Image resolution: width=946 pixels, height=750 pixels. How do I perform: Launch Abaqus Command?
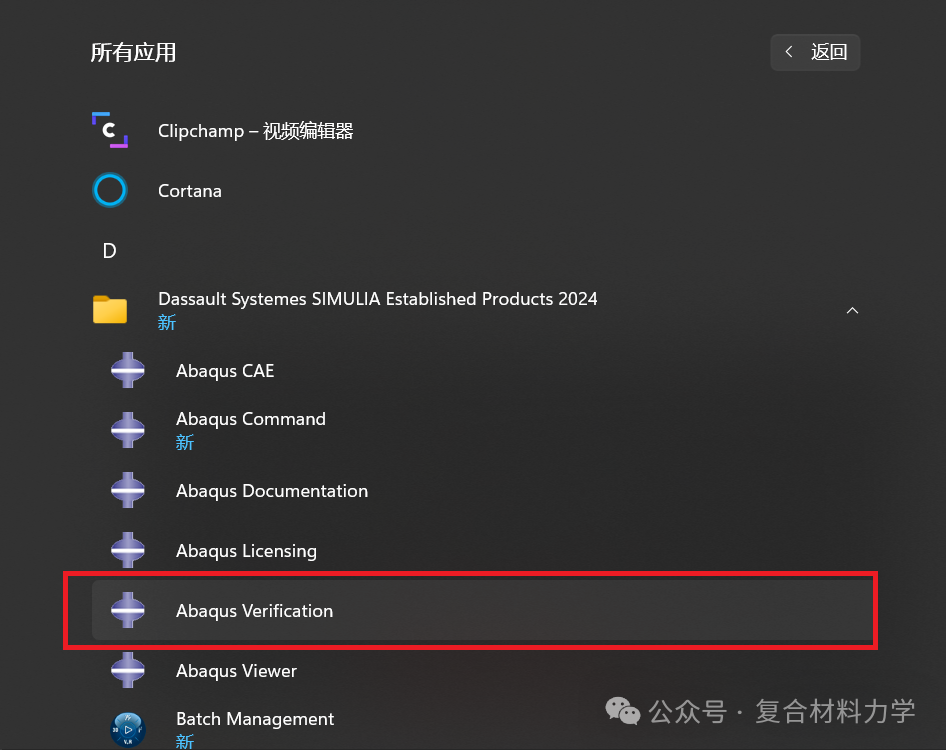coord(250,419)
